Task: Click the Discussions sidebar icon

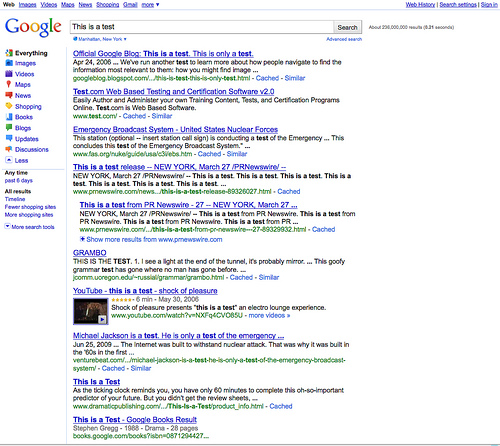Action: [9, 149]
